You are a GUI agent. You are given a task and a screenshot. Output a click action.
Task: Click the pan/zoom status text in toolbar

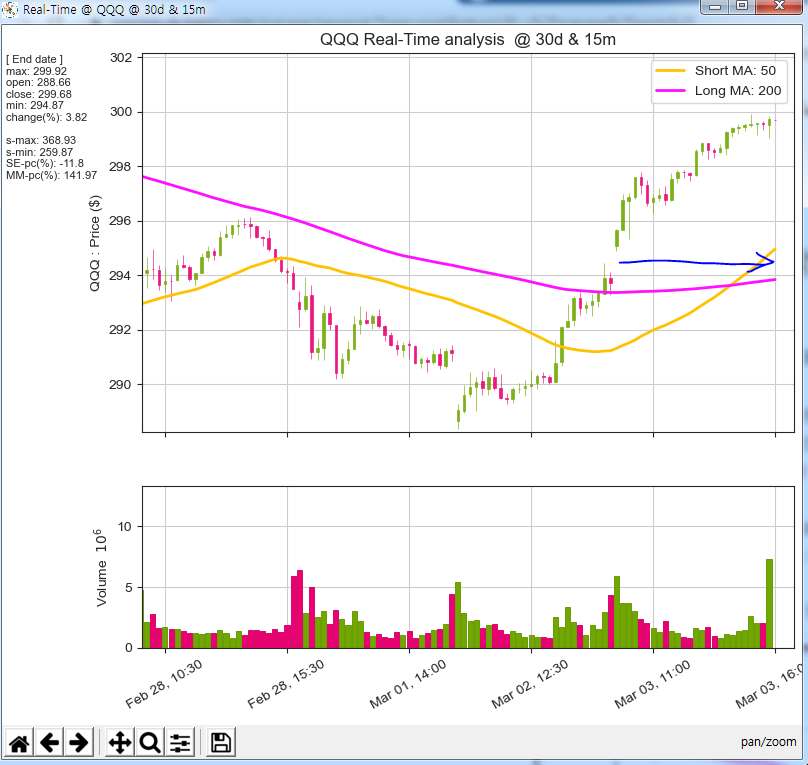[x=768, y=742]
